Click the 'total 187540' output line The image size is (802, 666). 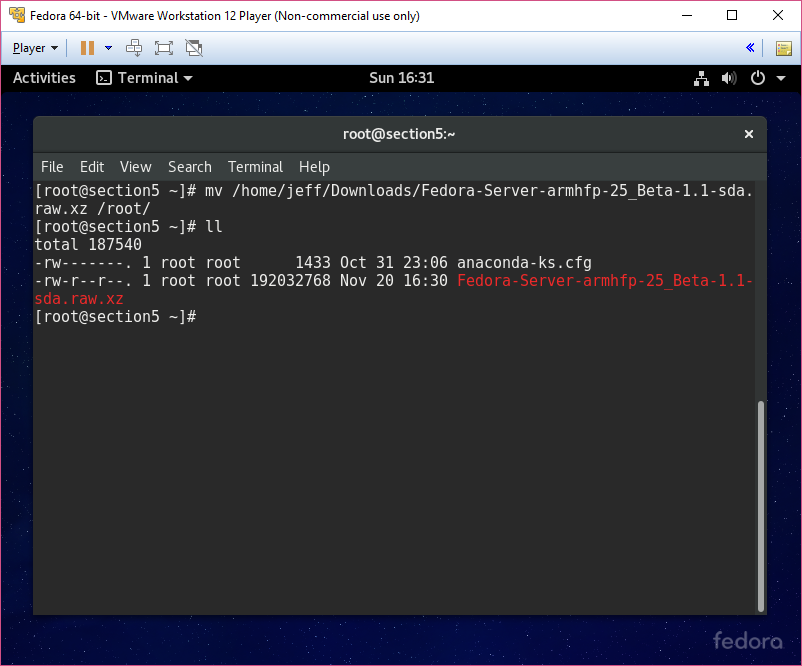88,245
